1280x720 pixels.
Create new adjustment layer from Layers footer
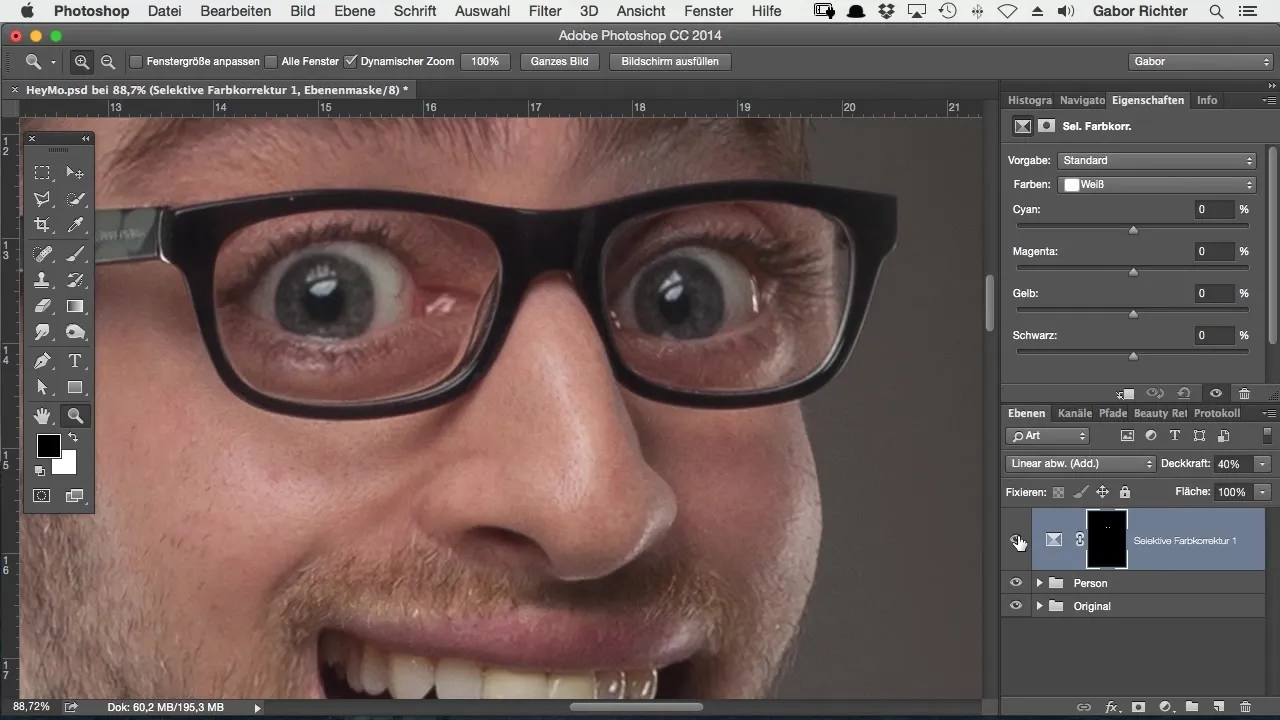point(1166,707)
